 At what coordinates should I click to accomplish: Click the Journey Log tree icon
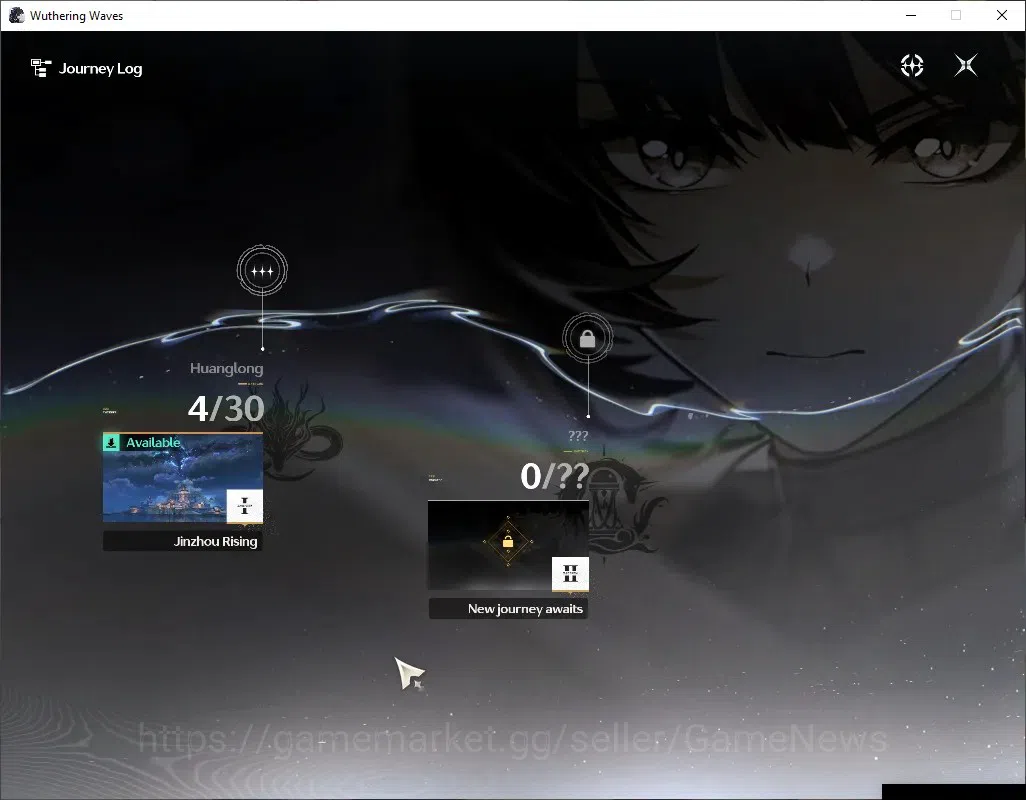pos(41,68)
